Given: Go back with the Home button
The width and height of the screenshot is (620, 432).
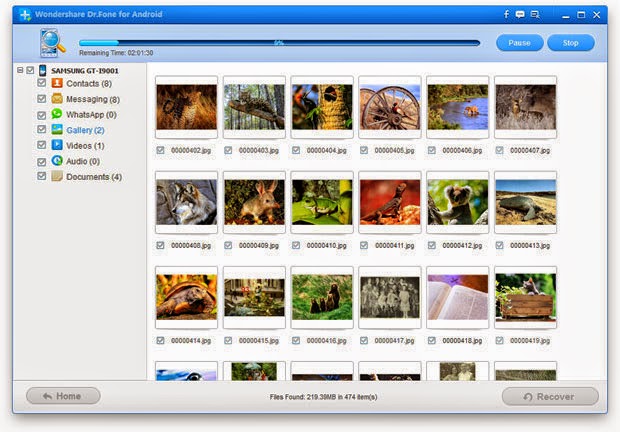Looking at the screenshot, I should [63, 396].
